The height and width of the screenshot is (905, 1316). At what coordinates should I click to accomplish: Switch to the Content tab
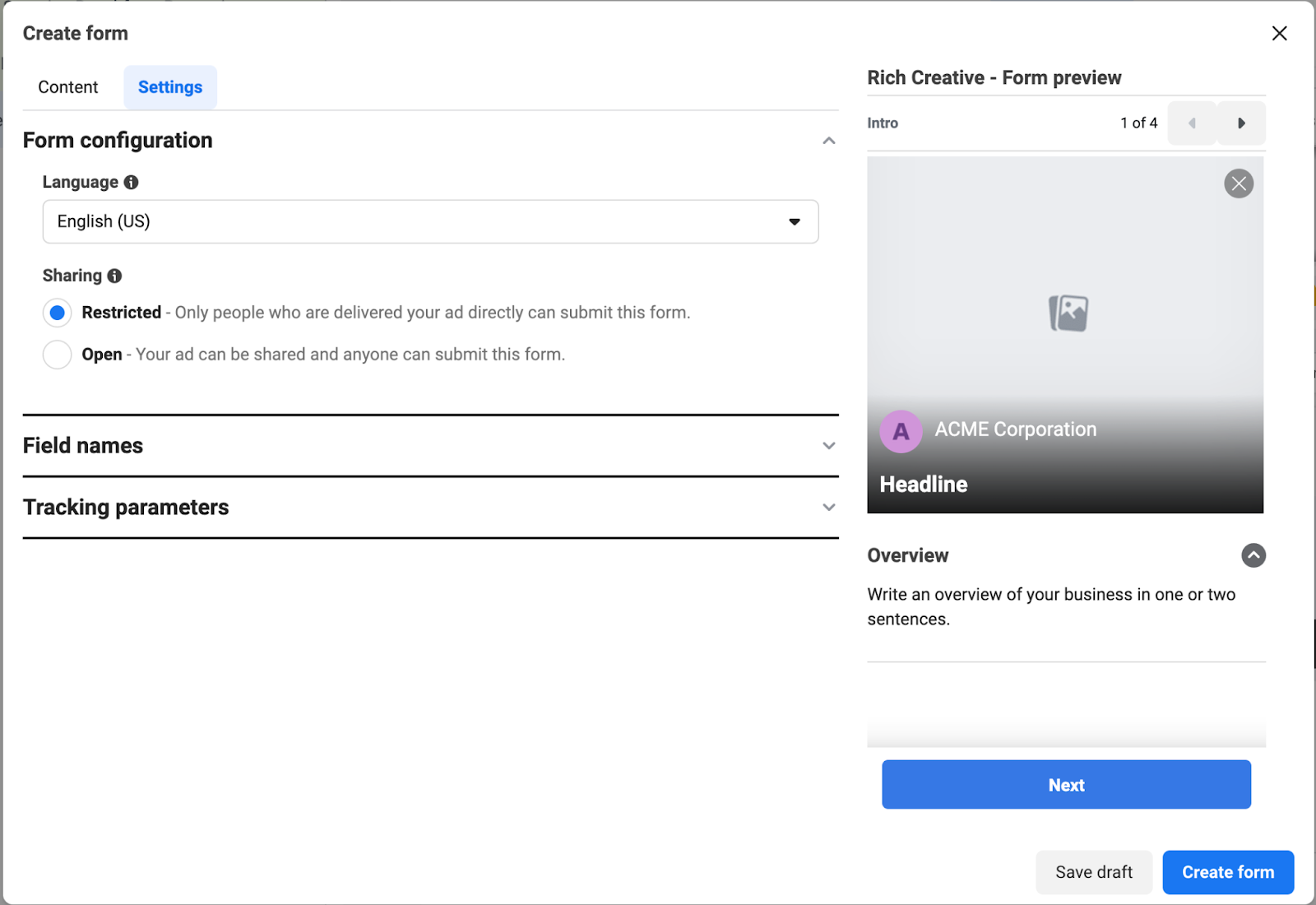coord(68,87)
